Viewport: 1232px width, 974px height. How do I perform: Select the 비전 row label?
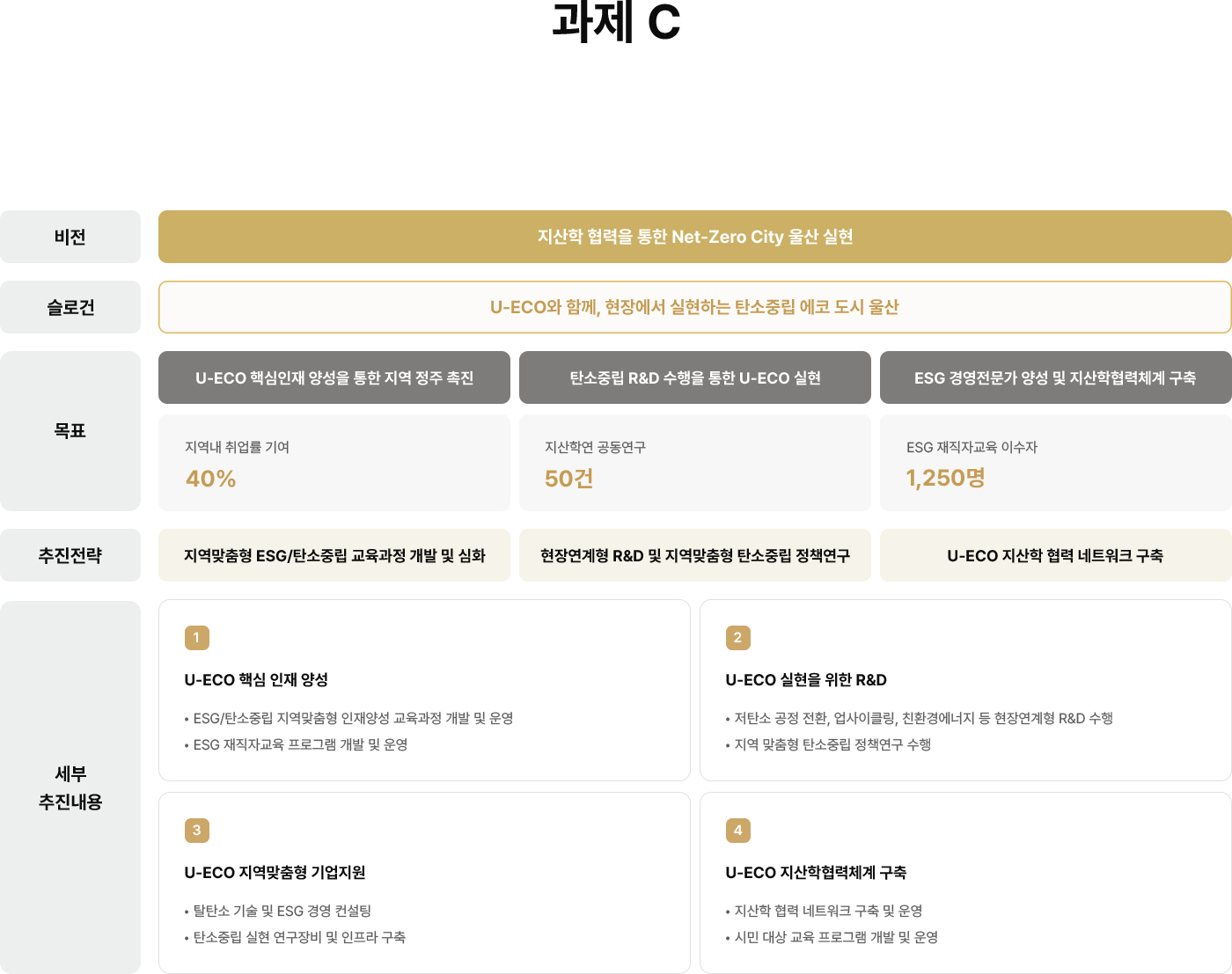[x=70, y=237]
